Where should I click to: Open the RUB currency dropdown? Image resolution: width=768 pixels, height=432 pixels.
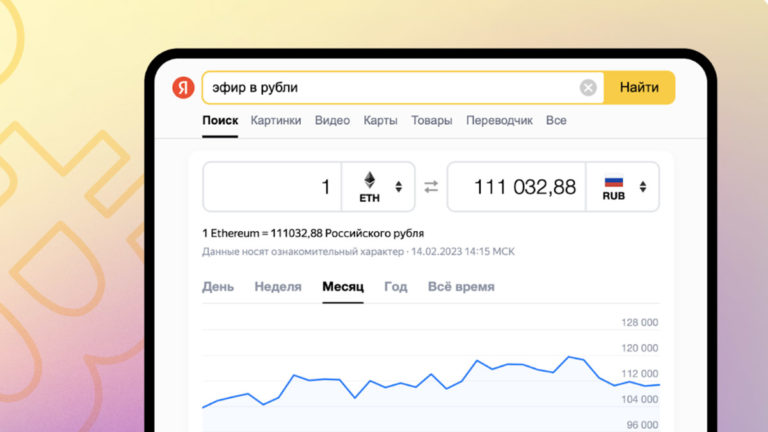coord(643,187)
